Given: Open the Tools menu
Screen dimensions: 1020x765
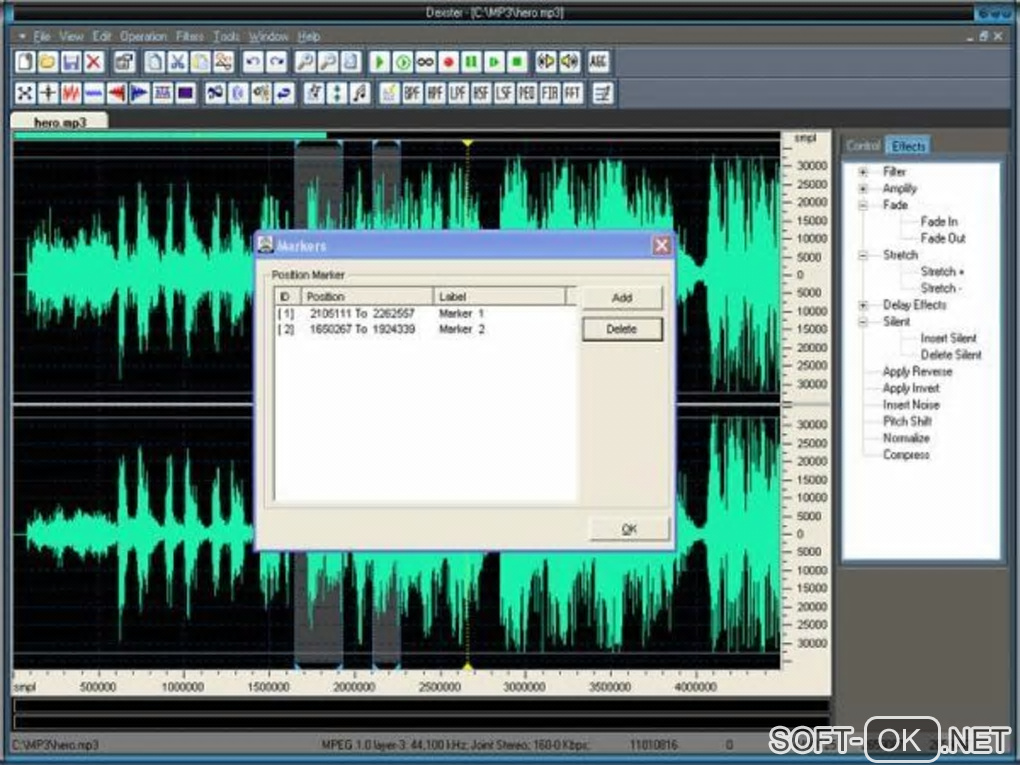Looking at the screenshot, I should (x=226, y=36).
